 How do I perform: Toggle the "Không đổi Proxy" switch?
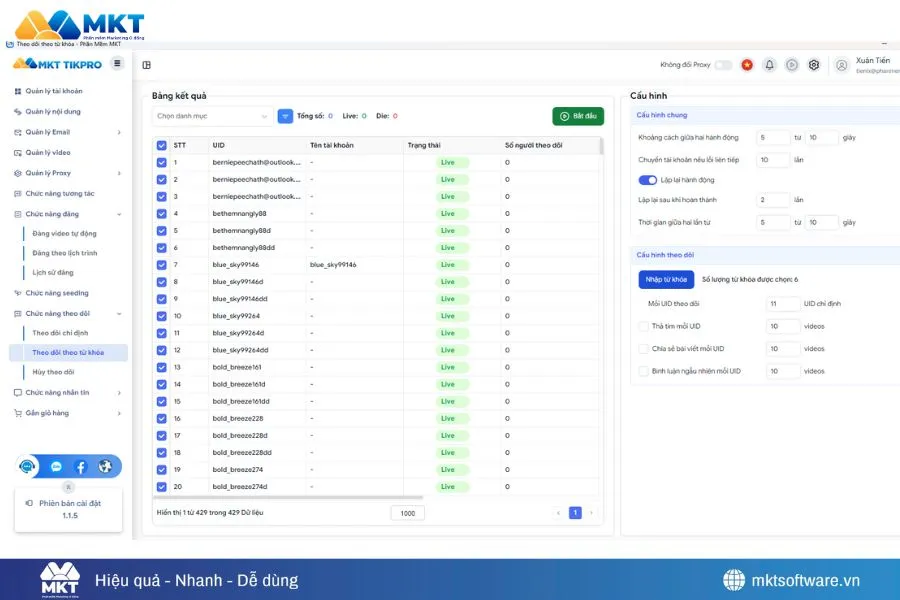point(723,65)
